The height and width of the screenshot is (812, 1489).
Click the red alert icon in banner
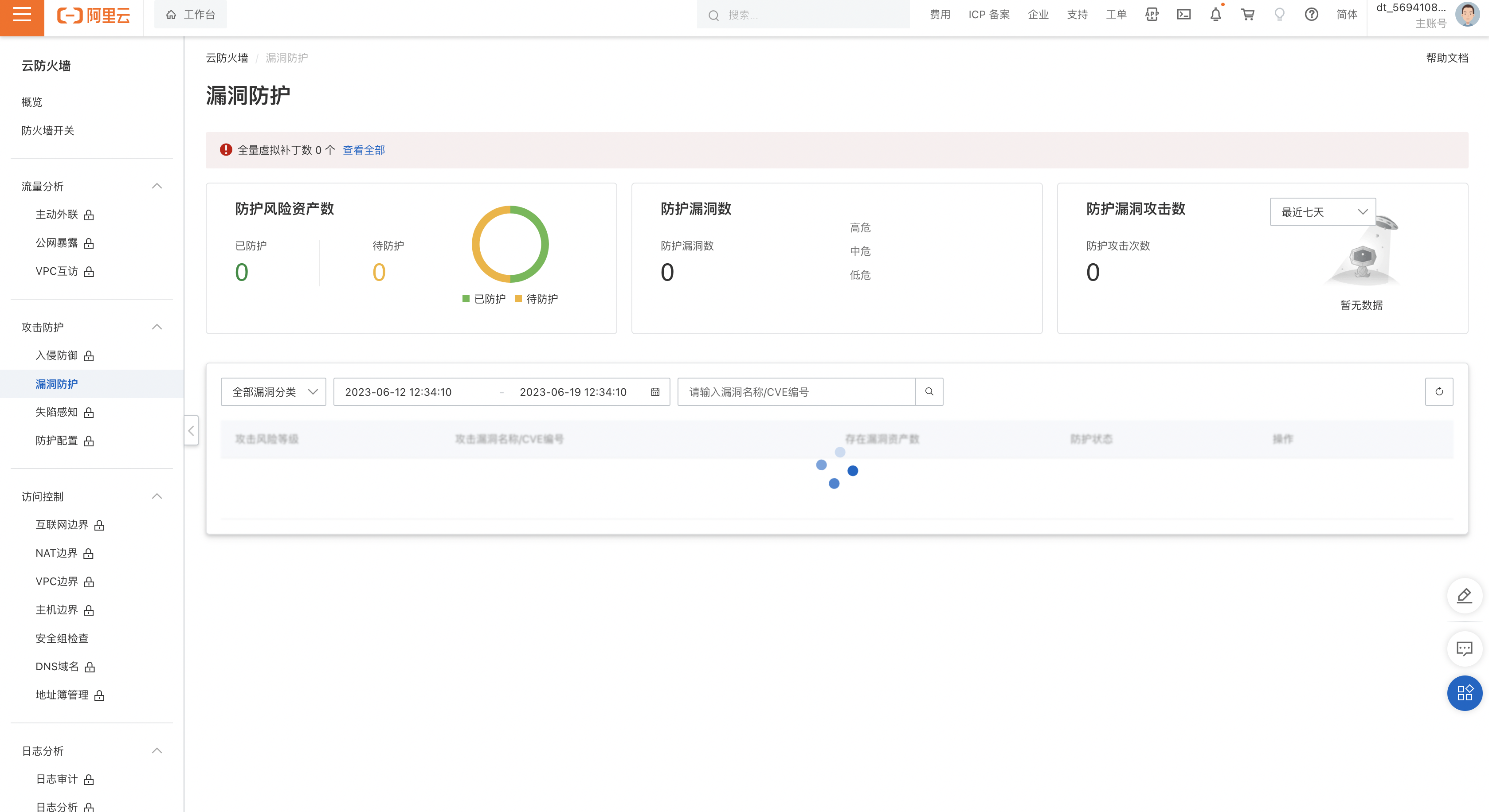click(x=226, y=150)
